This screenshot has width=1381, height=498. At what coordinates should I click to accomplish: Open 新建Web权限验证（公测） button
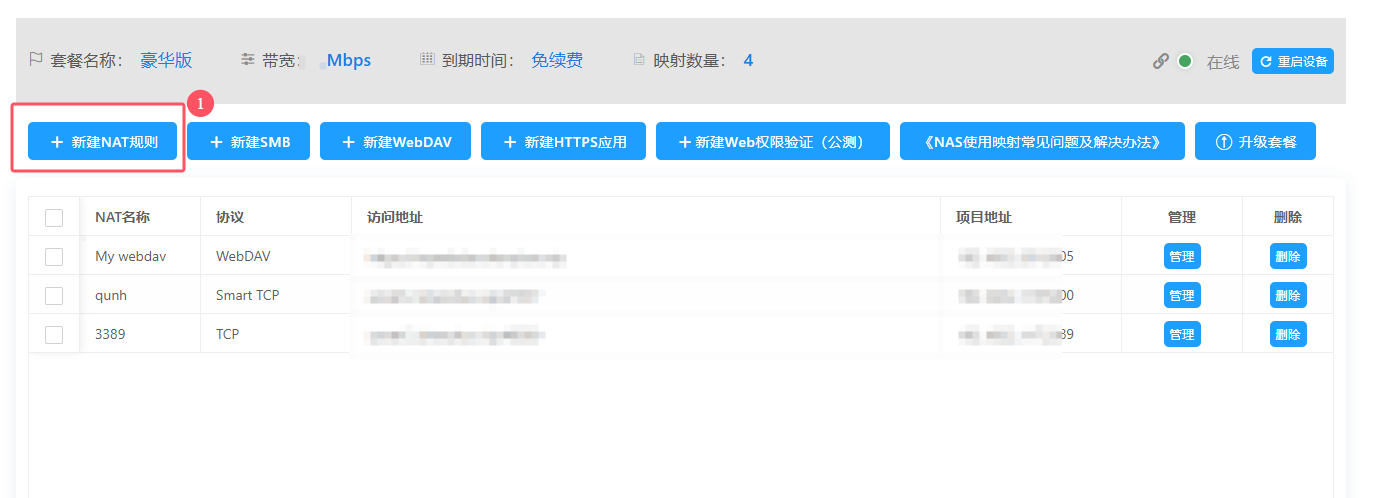click(772, 142)
